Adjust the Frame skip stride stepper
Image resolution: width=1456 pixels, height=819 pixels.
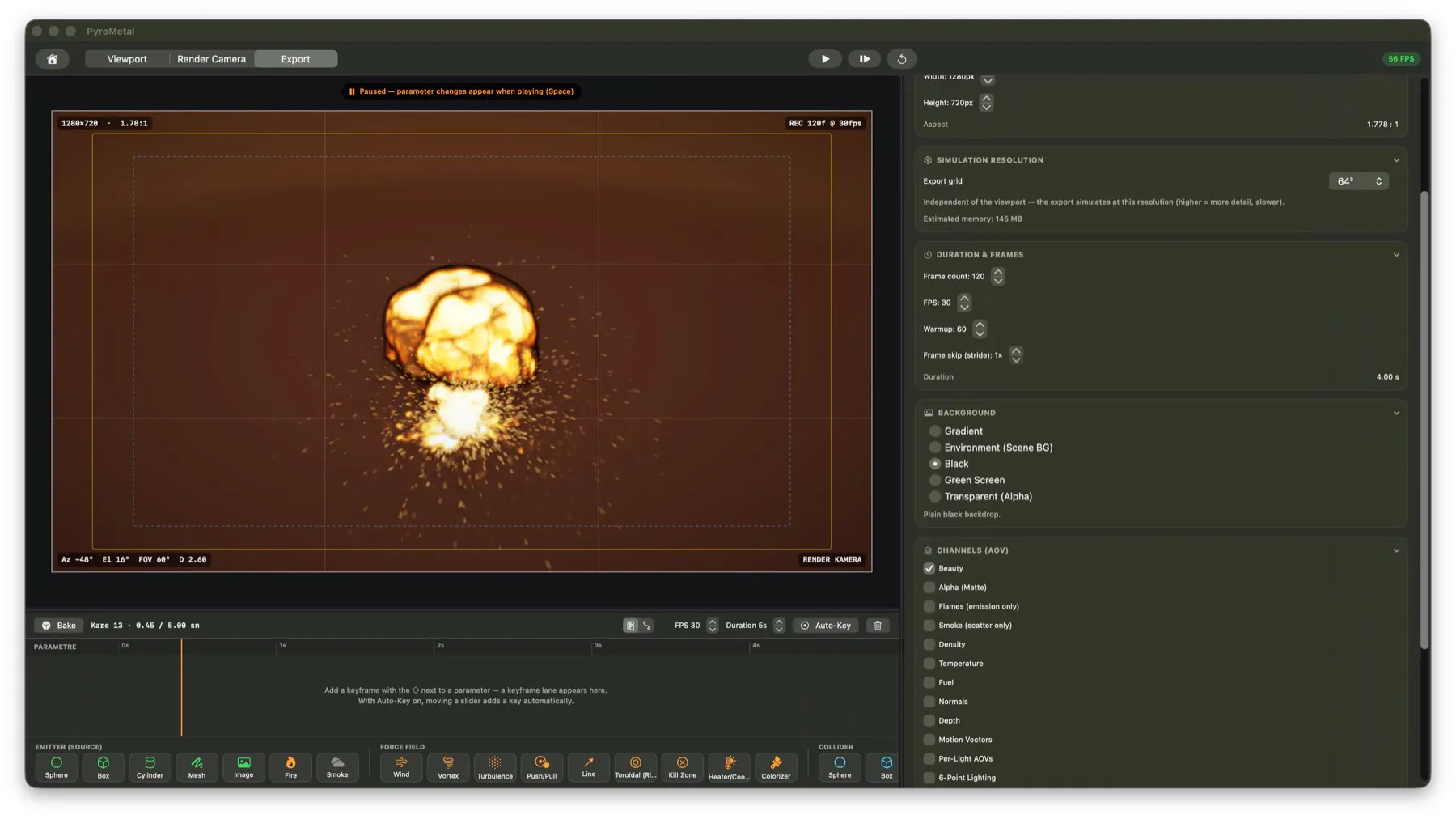(x=1016, y=355)
